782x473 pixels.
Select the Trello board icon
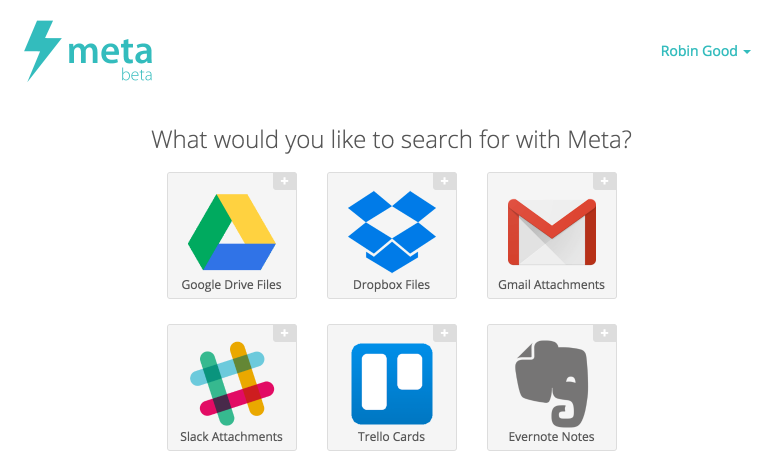[x=392, y=384]
